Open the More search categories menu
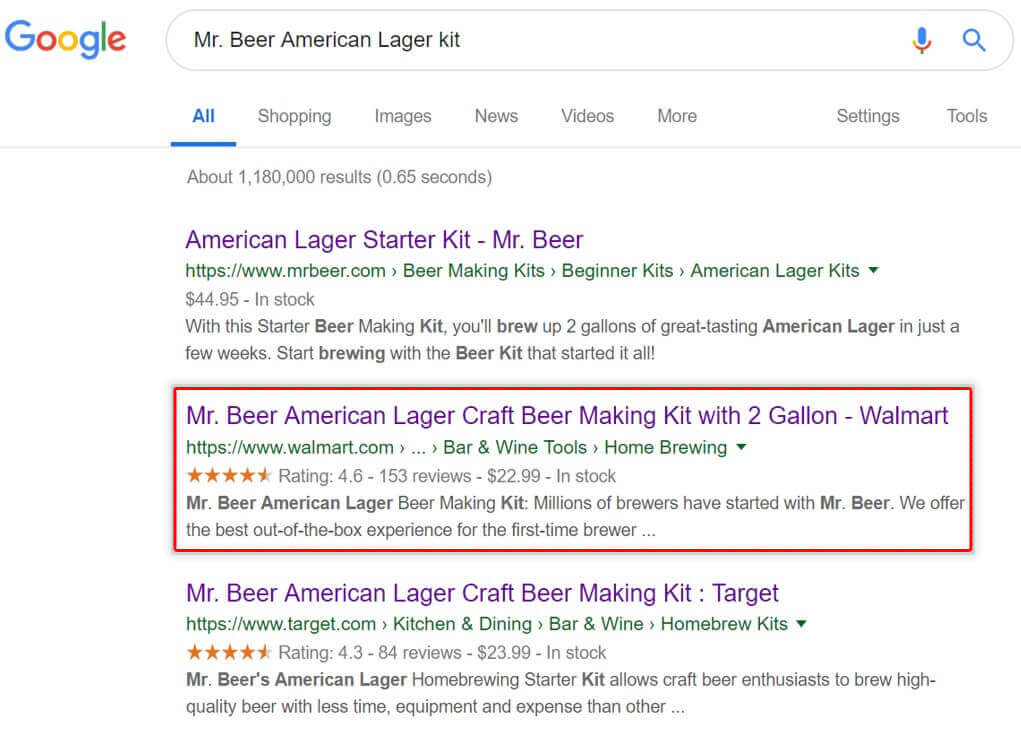 (676, 116)
